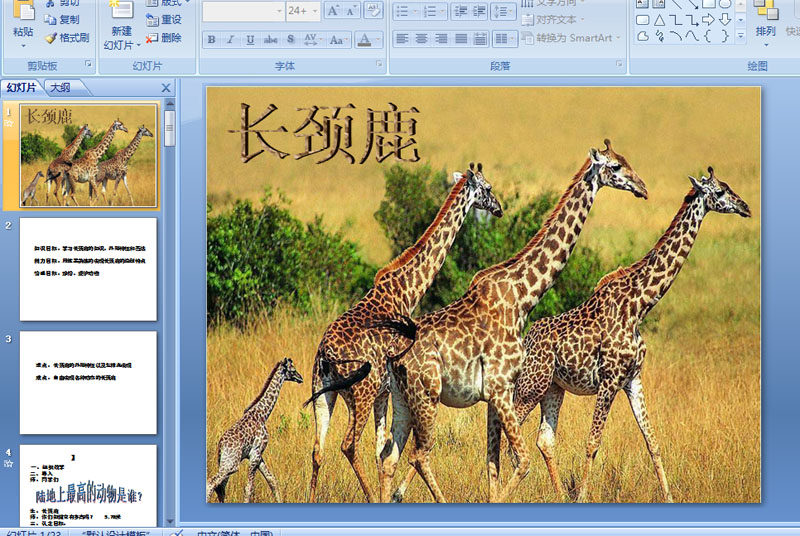This screenshot has height=536, width=800.
Task: Expand the shapes gallery (more arrow)
Action: [741, 35]
